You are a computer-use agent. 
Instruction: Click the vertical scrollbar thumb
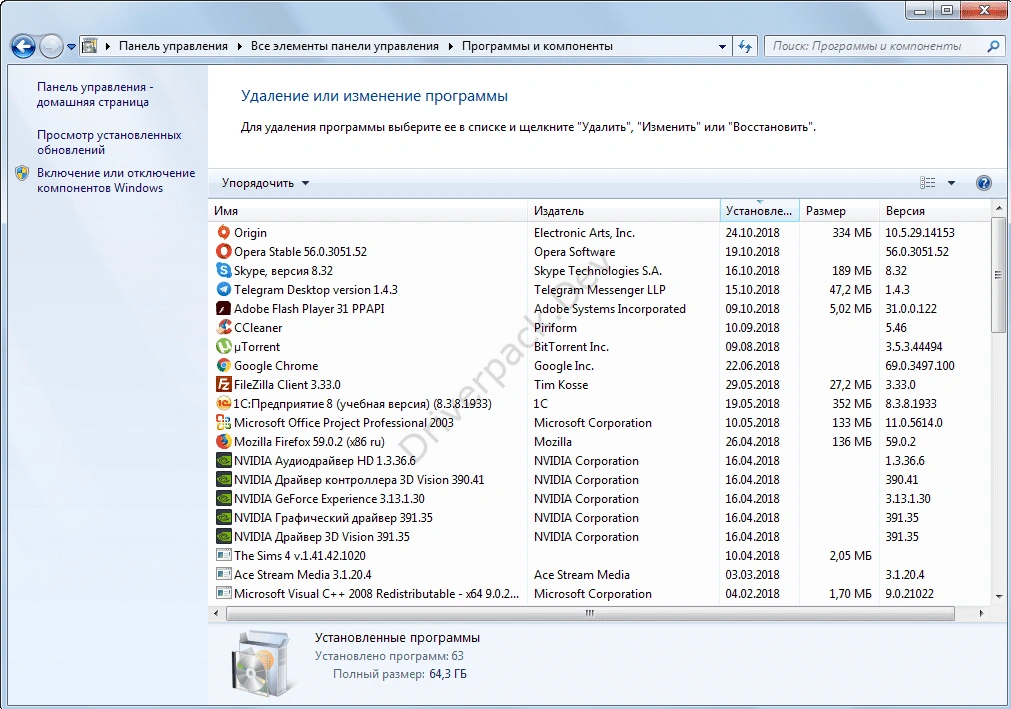coord(998,275)
